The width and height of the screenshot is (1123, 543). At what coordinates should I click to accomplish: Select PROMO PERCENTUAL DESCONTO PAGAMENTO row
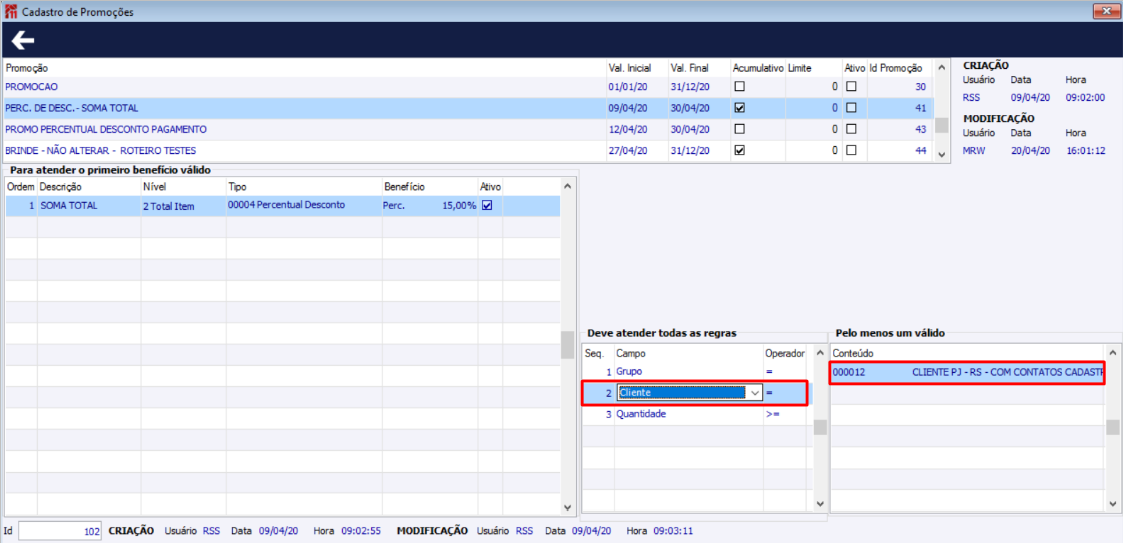468,130
